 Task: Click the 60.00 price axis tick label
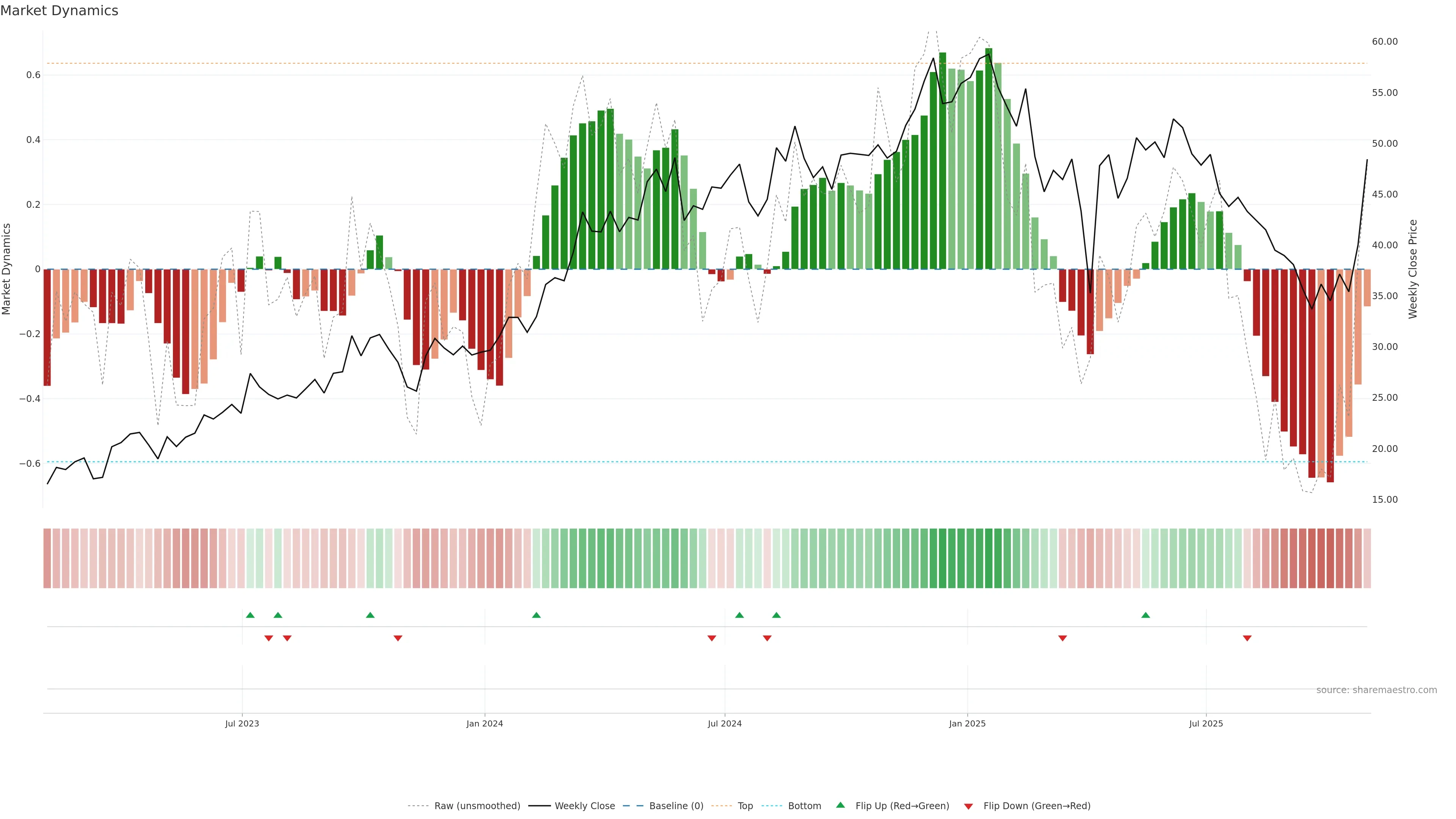point(1384,42)
